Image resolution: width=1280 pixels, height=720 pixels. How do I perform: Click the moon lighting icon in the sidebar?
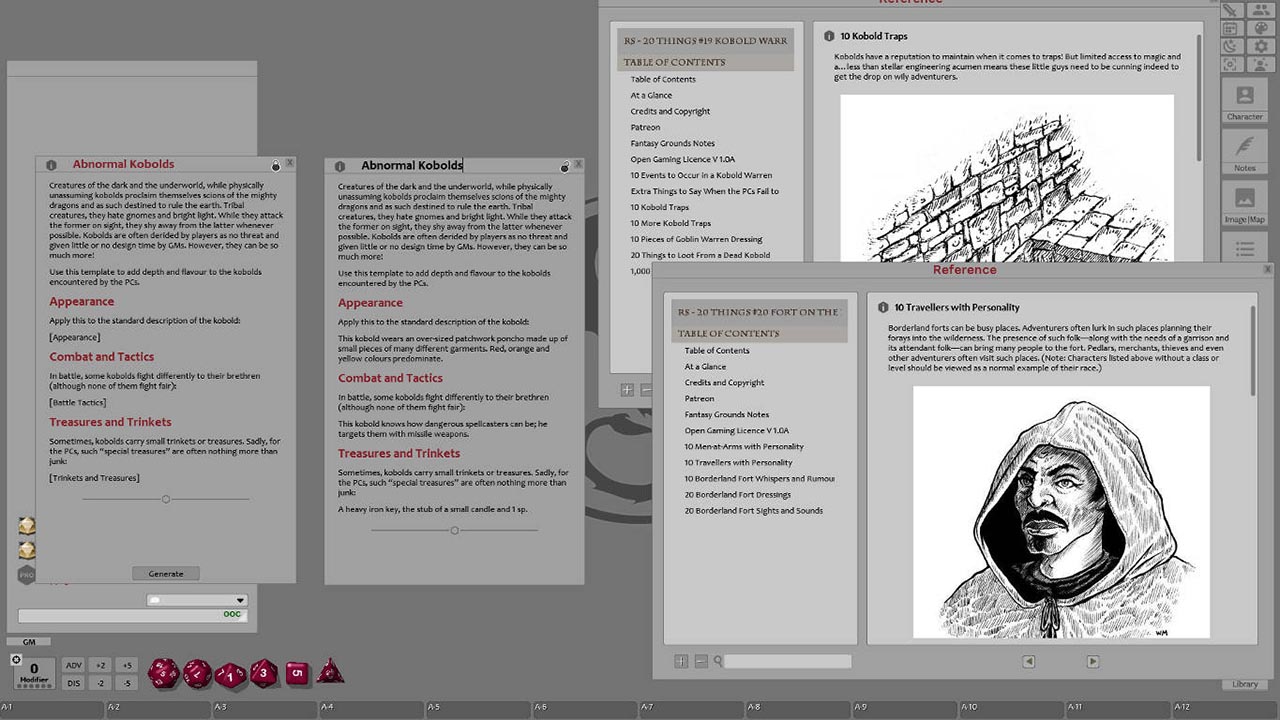[x=1232, y=46]
